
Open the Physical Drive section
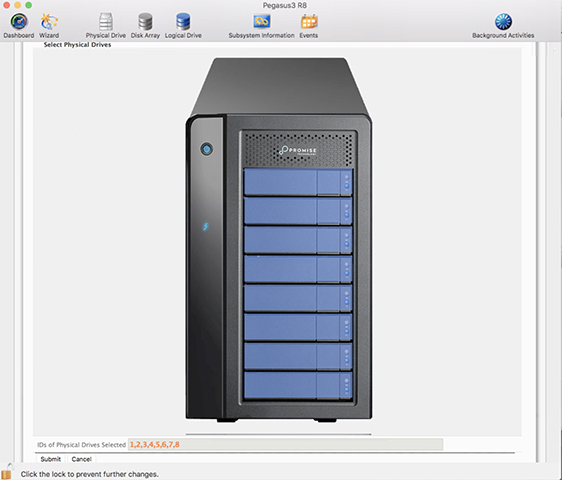(105, 26)
